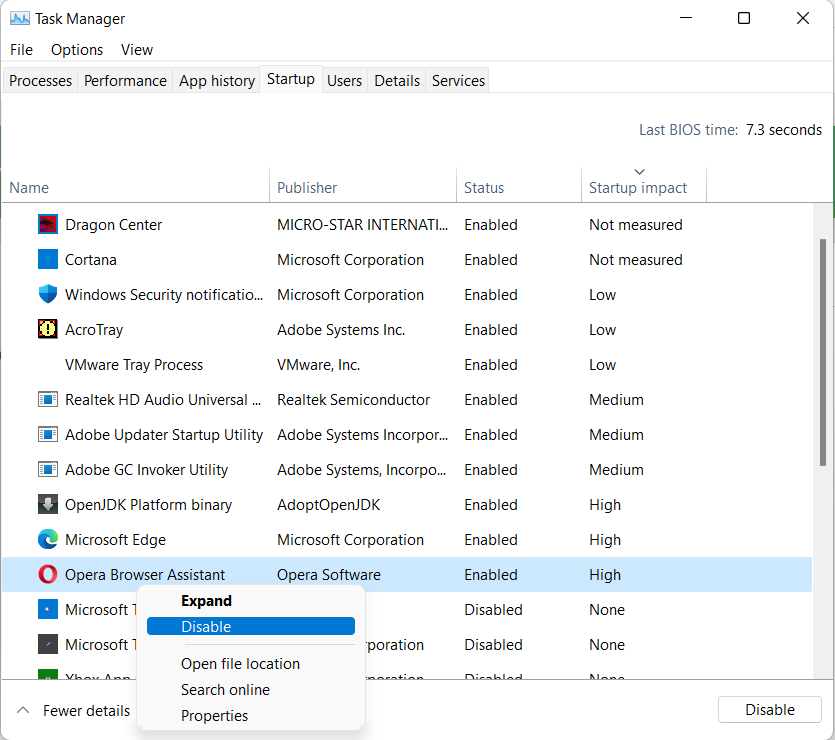Close the Task Manager window
This screenshot has width=835, height=740.
(x=803, y=18)
